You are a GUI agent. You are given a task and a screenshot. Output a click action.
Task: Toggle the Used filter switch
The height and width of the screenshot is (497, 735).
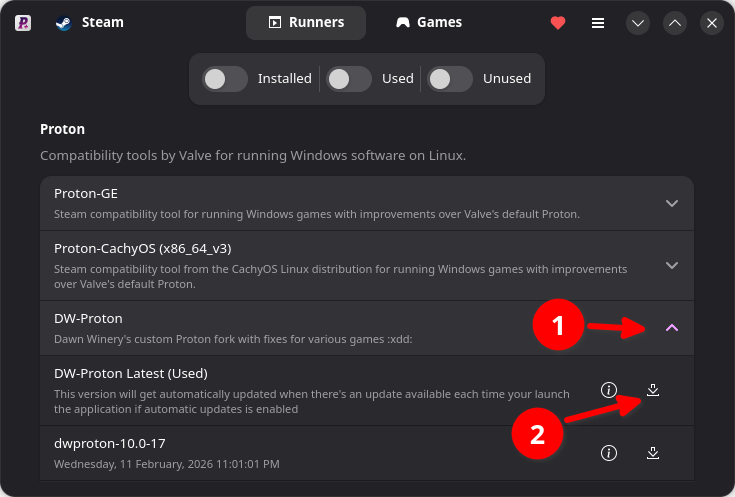(x=349, y=78)
